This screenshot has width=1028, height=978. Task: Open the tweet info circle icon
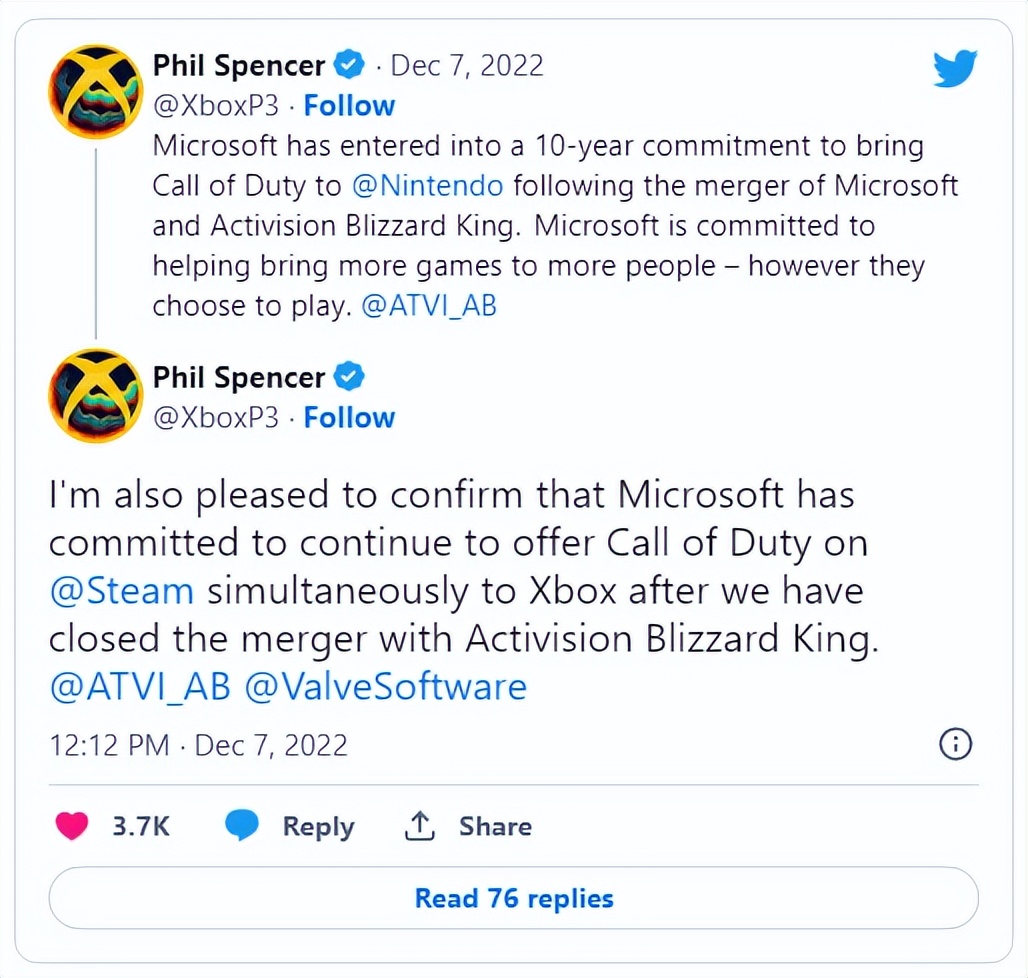956,744
